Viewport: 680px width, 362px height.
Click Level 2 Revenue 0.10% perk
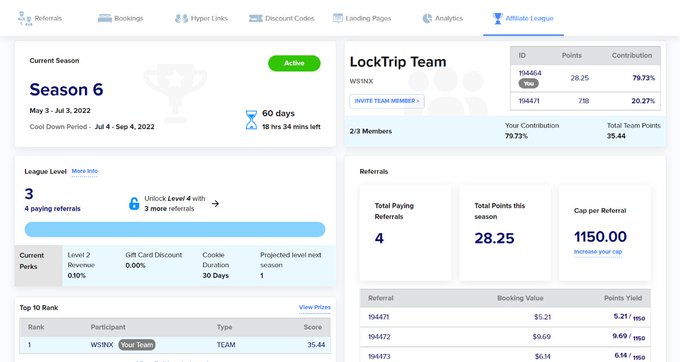click(x=81, y=265)
